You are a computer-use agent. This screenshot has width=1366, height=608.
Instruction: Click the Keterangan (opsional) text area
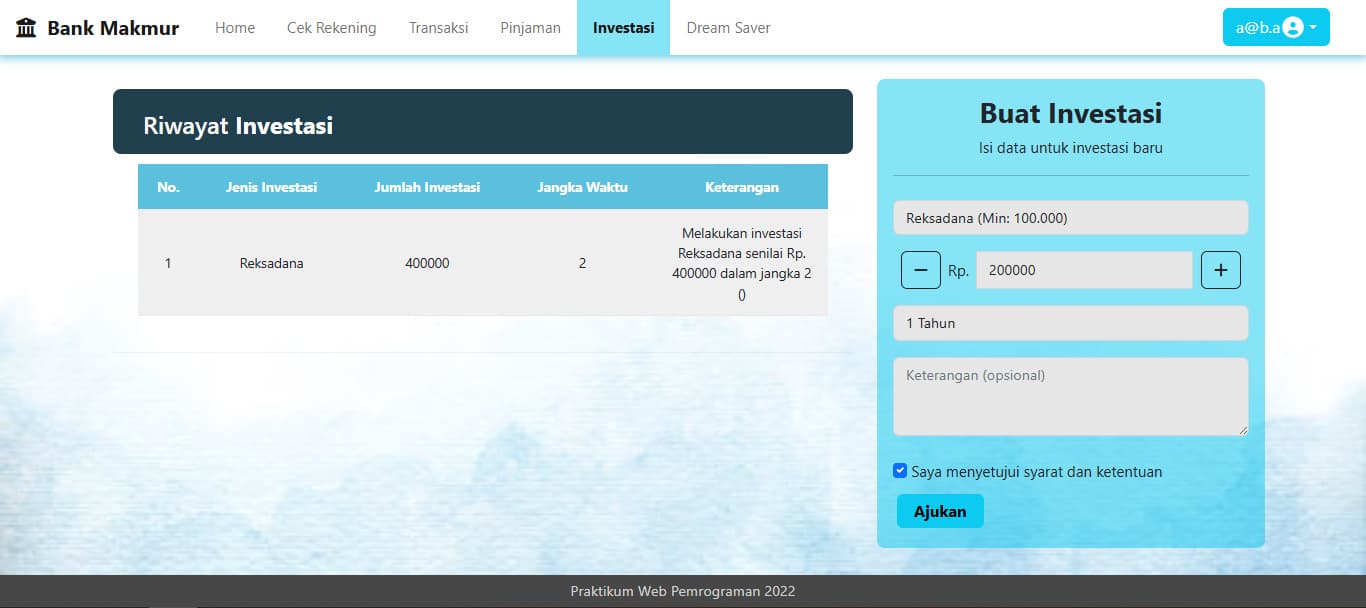[1070, 396]
